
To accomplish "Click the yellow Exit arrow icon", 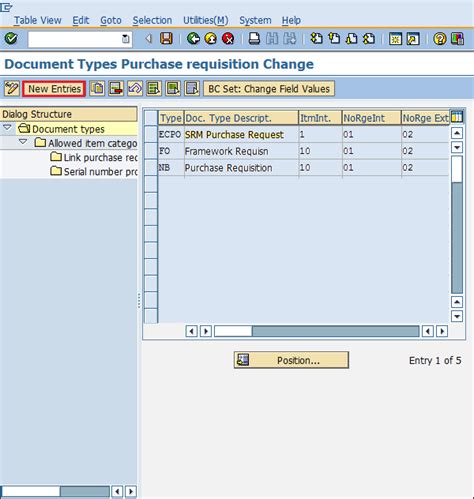I will coord(211,39).
